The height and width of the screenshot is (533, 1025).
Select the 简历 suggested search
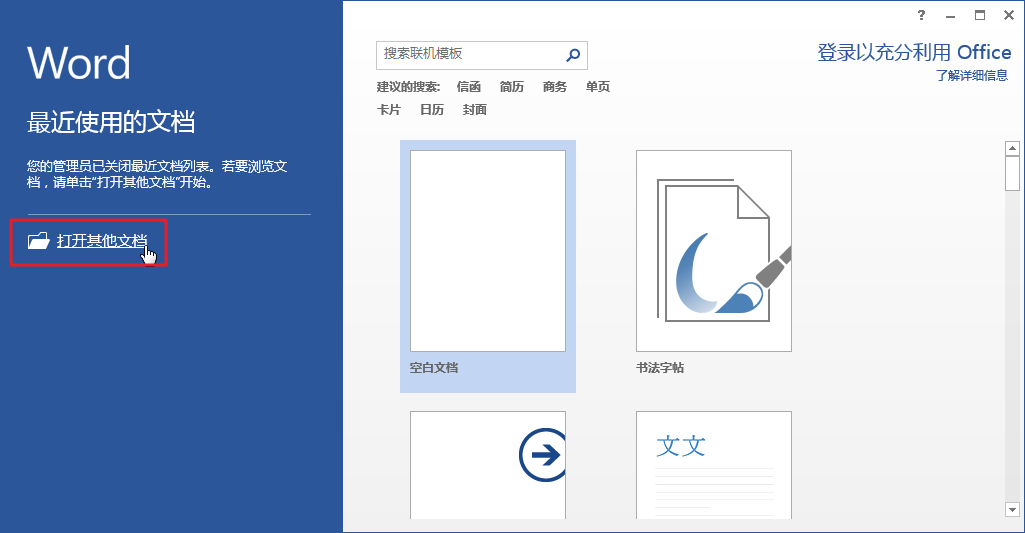point(512,87)
